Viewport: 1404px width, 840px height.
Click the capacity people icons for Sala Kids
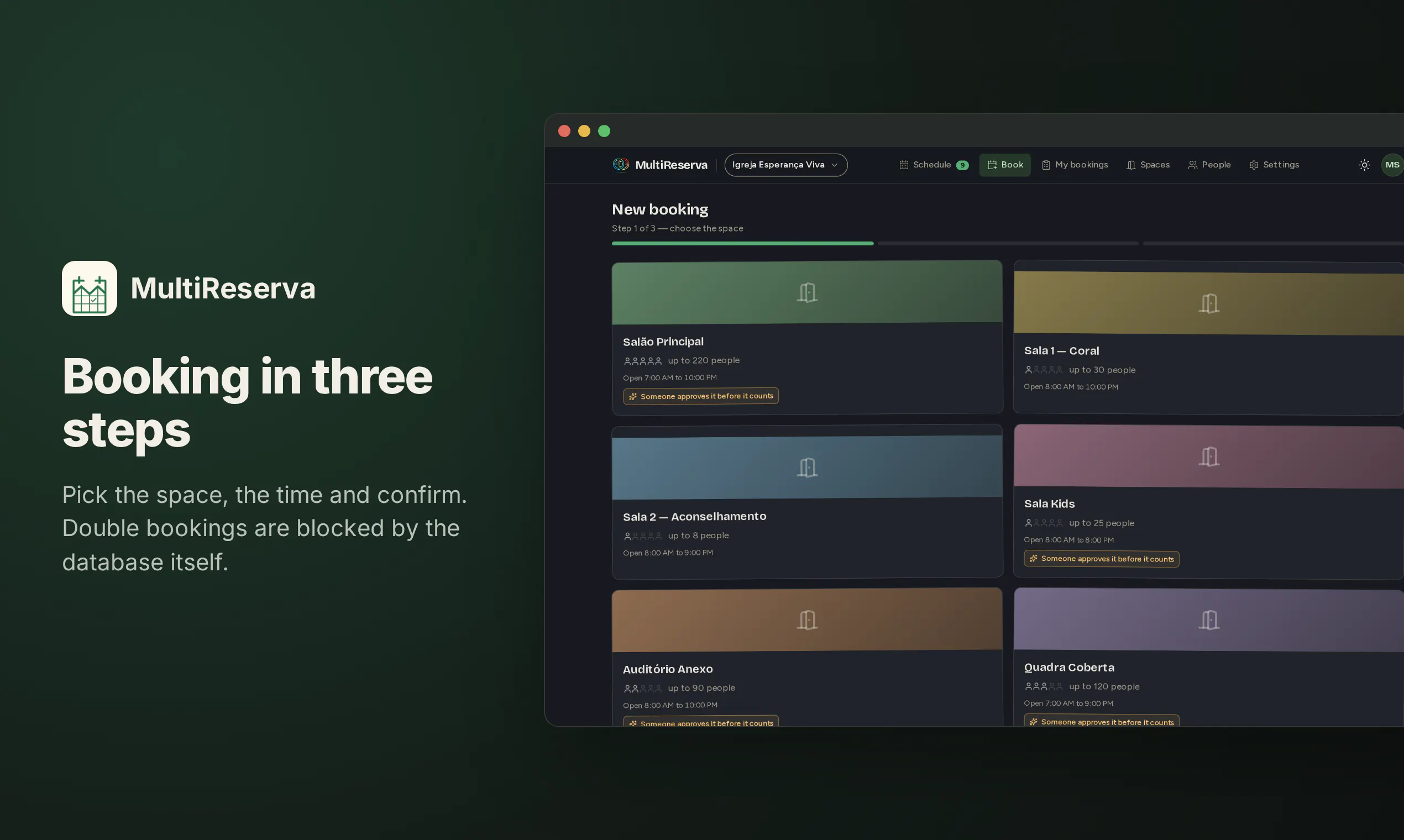pyautogui.click(x=1044, y=523)
